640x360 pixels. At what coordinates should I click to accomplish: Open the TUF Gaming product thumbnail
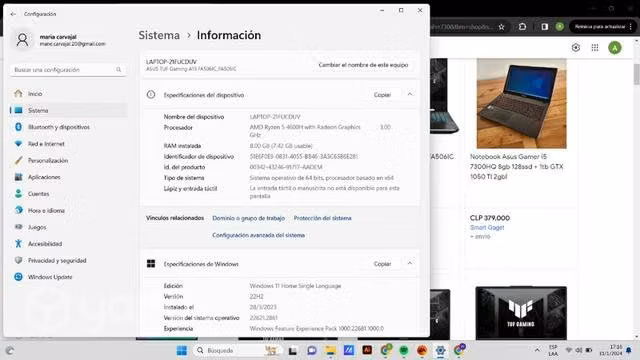[x=521, y=313]
